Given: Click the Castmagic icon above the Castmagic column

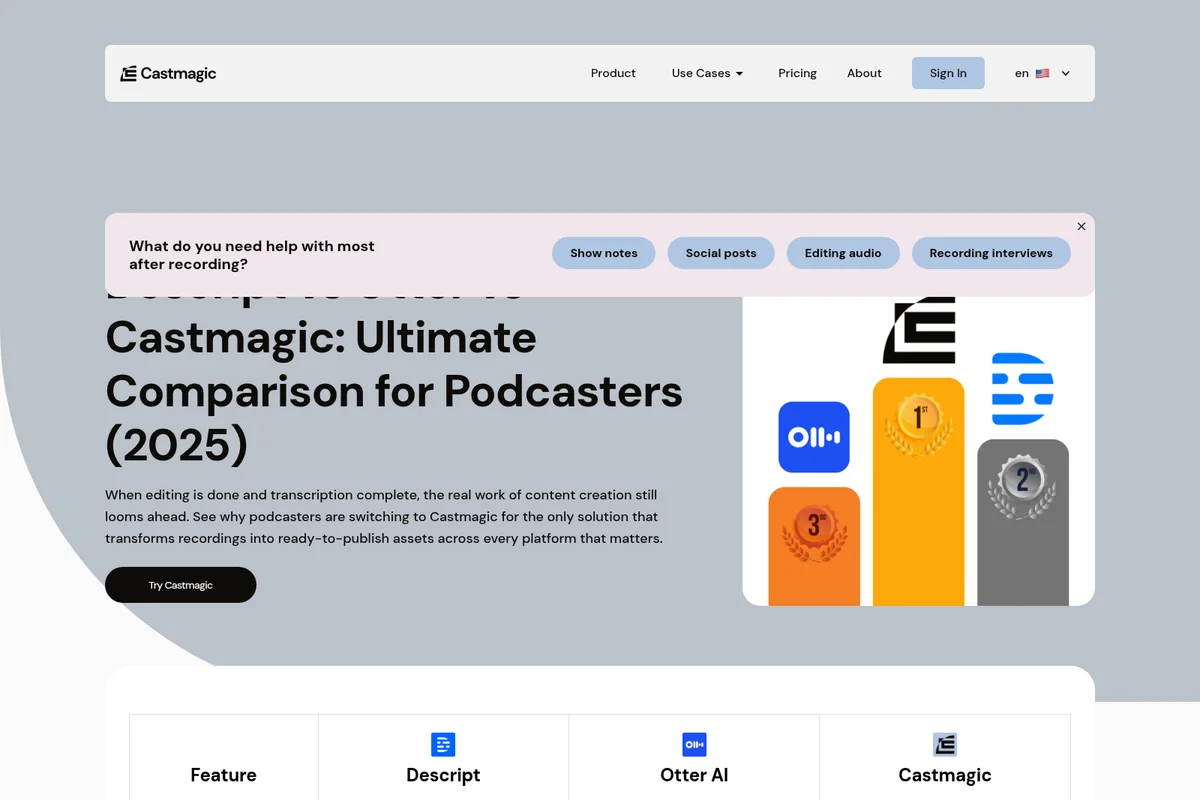Looking at the screenshot, I should [945, 744].
